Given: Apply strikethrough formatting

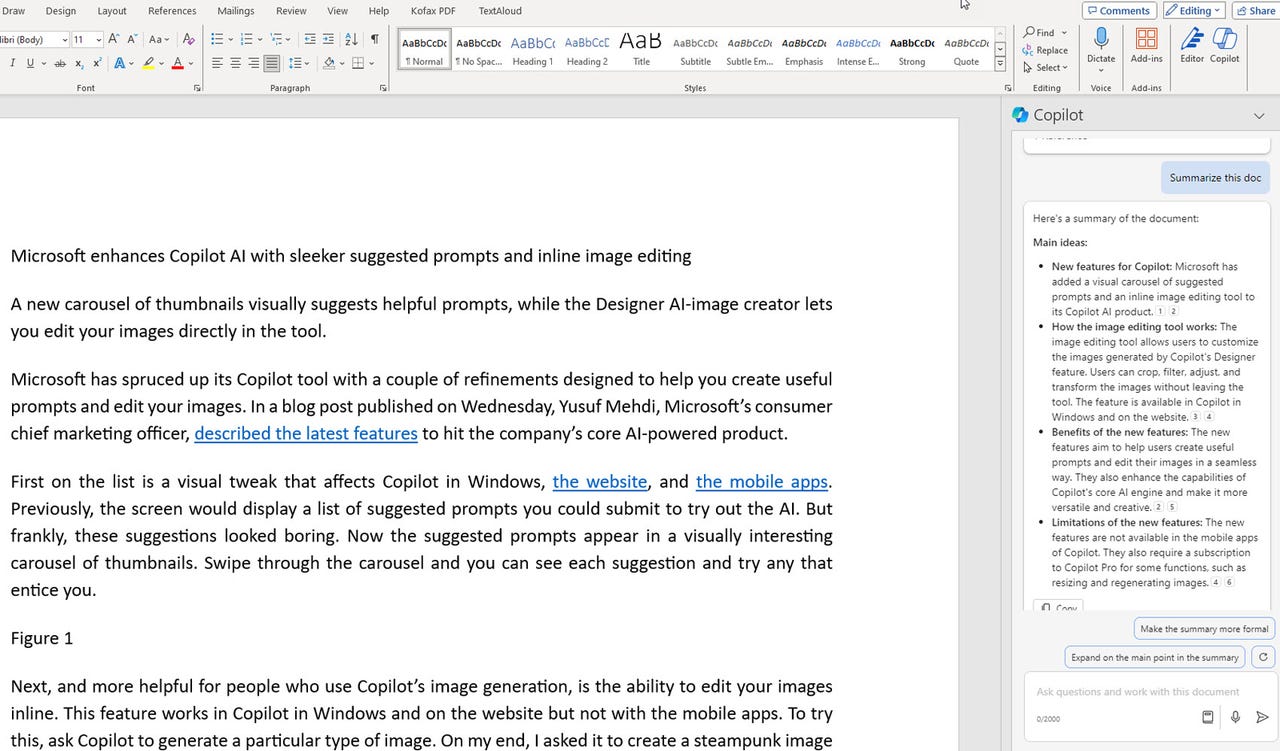Looking at the screenshot, I should click(x=60, y=63).
